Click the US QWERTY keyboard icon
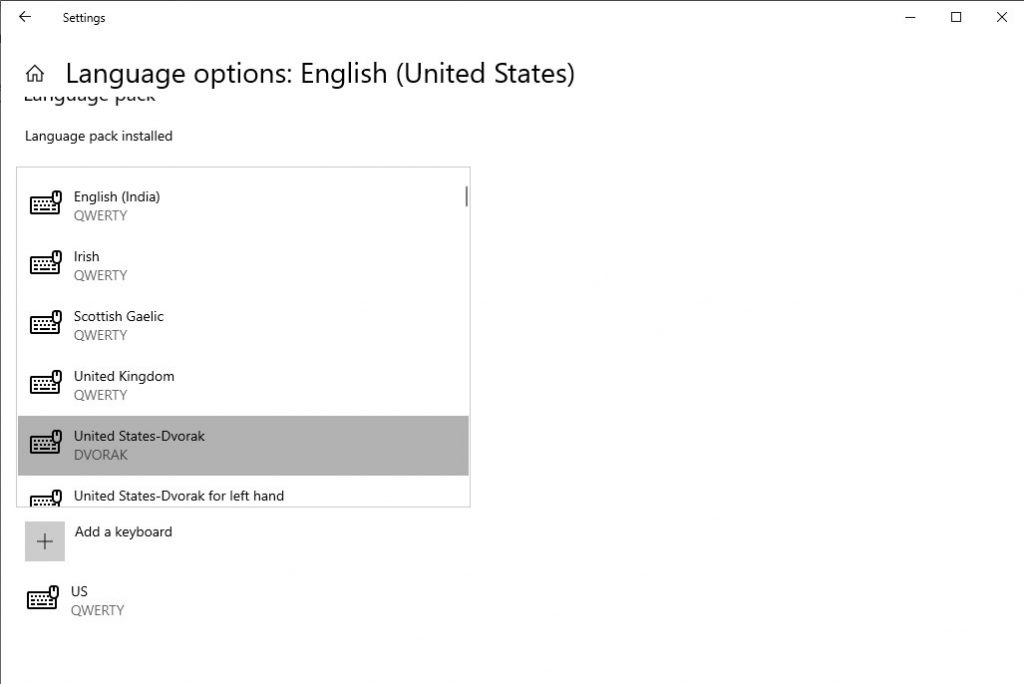 click(45, 598)
